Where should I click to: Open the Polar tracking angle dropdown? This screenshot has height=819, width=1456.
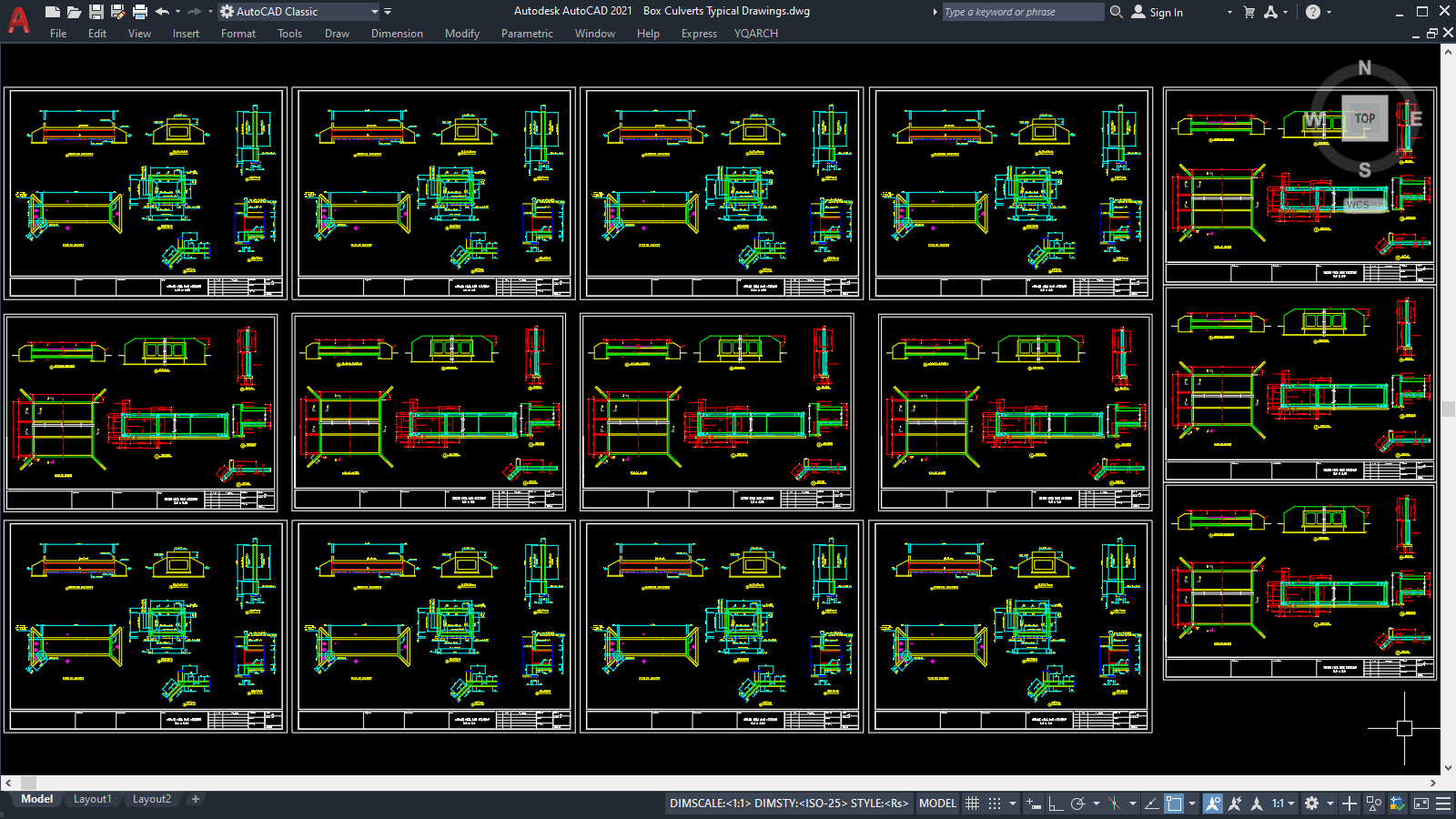click(1097, 804)
